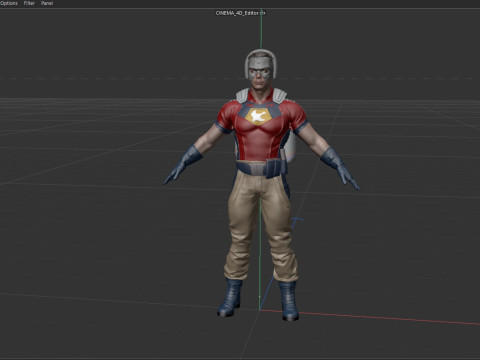Click the camera icon beside CINEMA_4D_Editor
This screenshot has width=480, height=360.
coord(263,13)
